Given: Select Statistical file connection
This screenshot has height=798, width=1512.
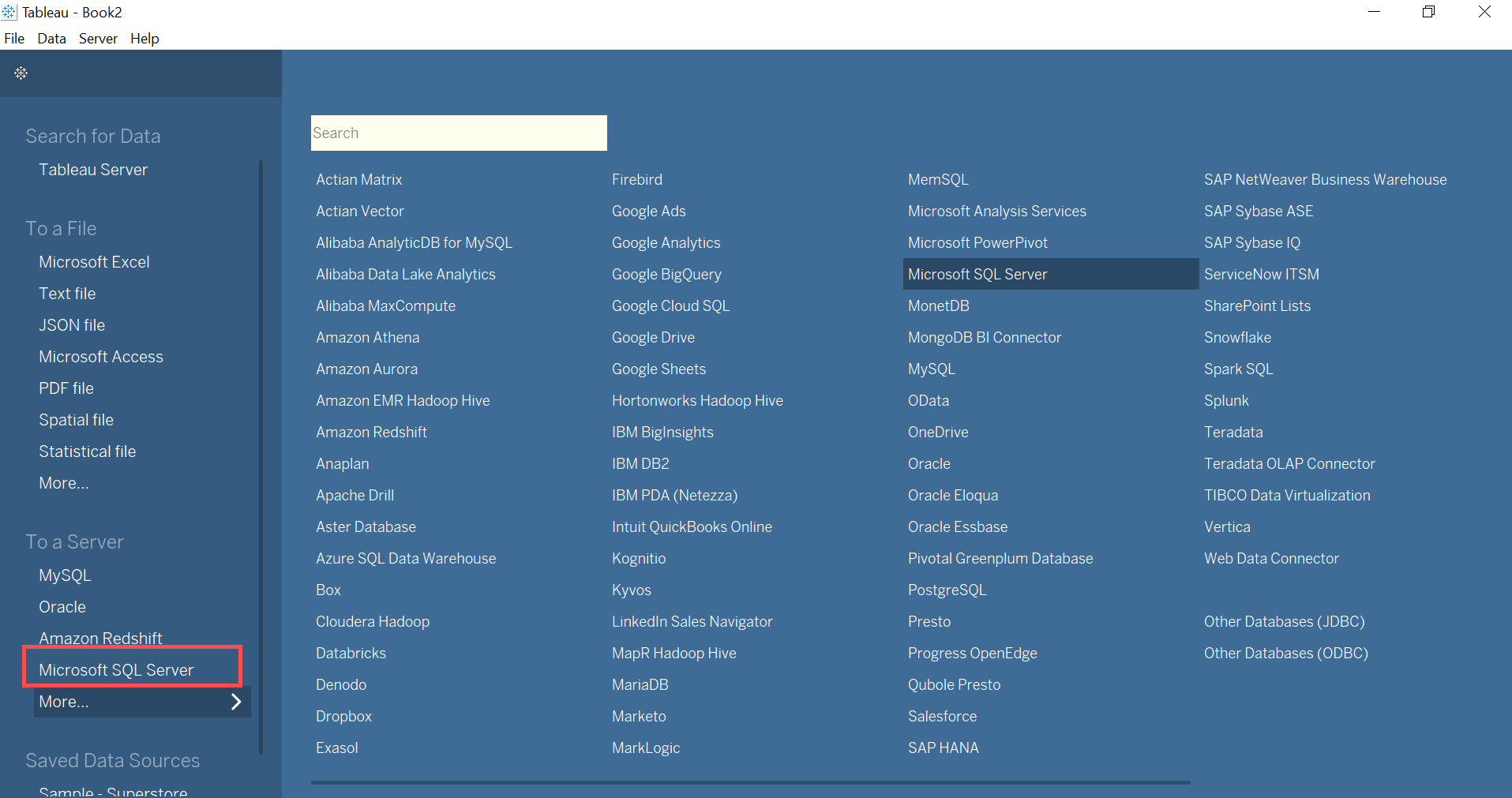Looking at the screenshot, I should 88,451.
